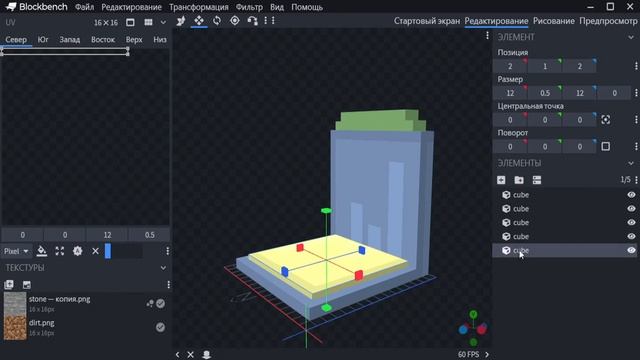The height and width of the screenshot is (360, 640).
Task: Click the add group folder icon
Action: coord(519,180)
